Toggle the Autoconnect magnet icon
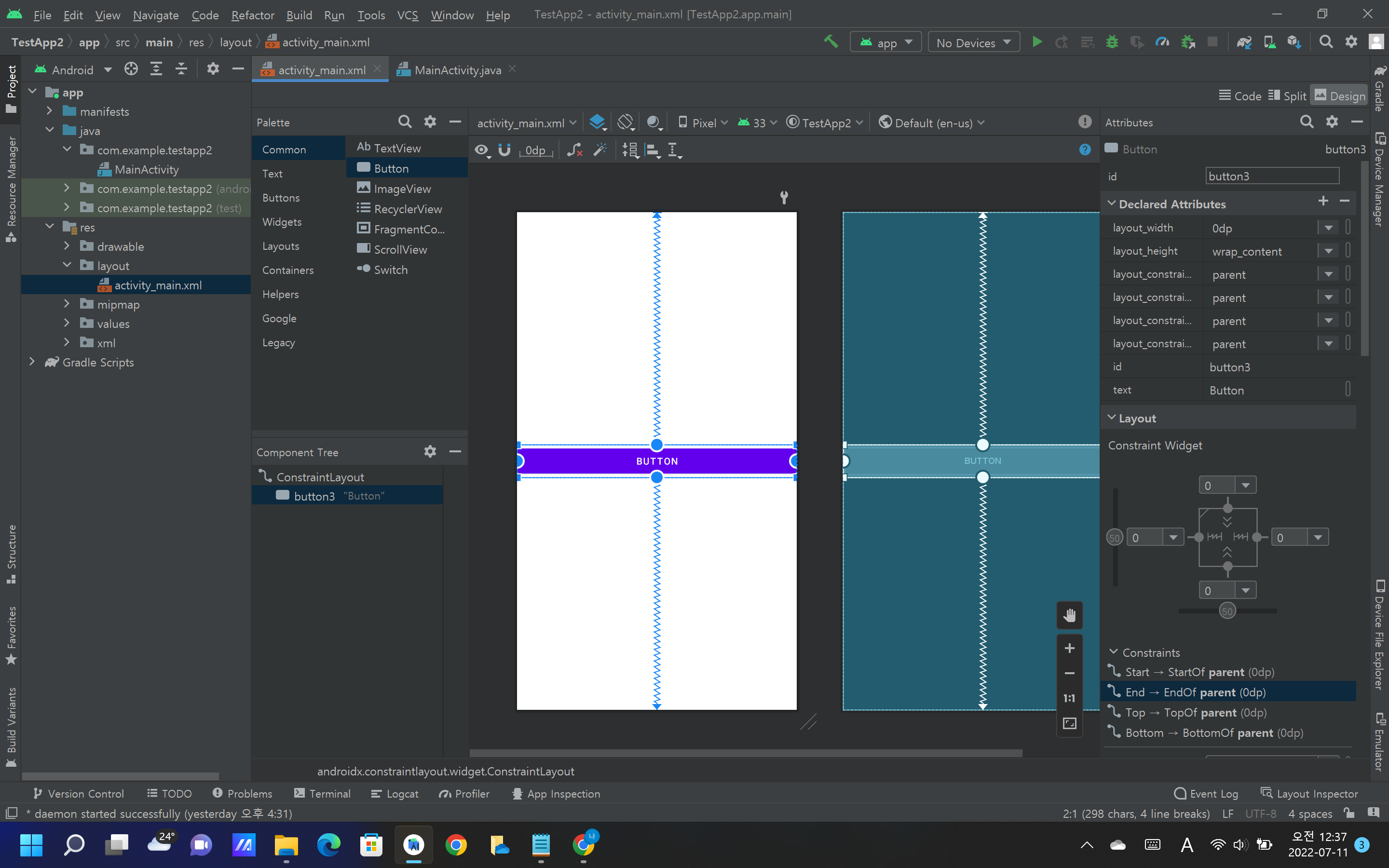The image size is (1389, 868). 504,150
